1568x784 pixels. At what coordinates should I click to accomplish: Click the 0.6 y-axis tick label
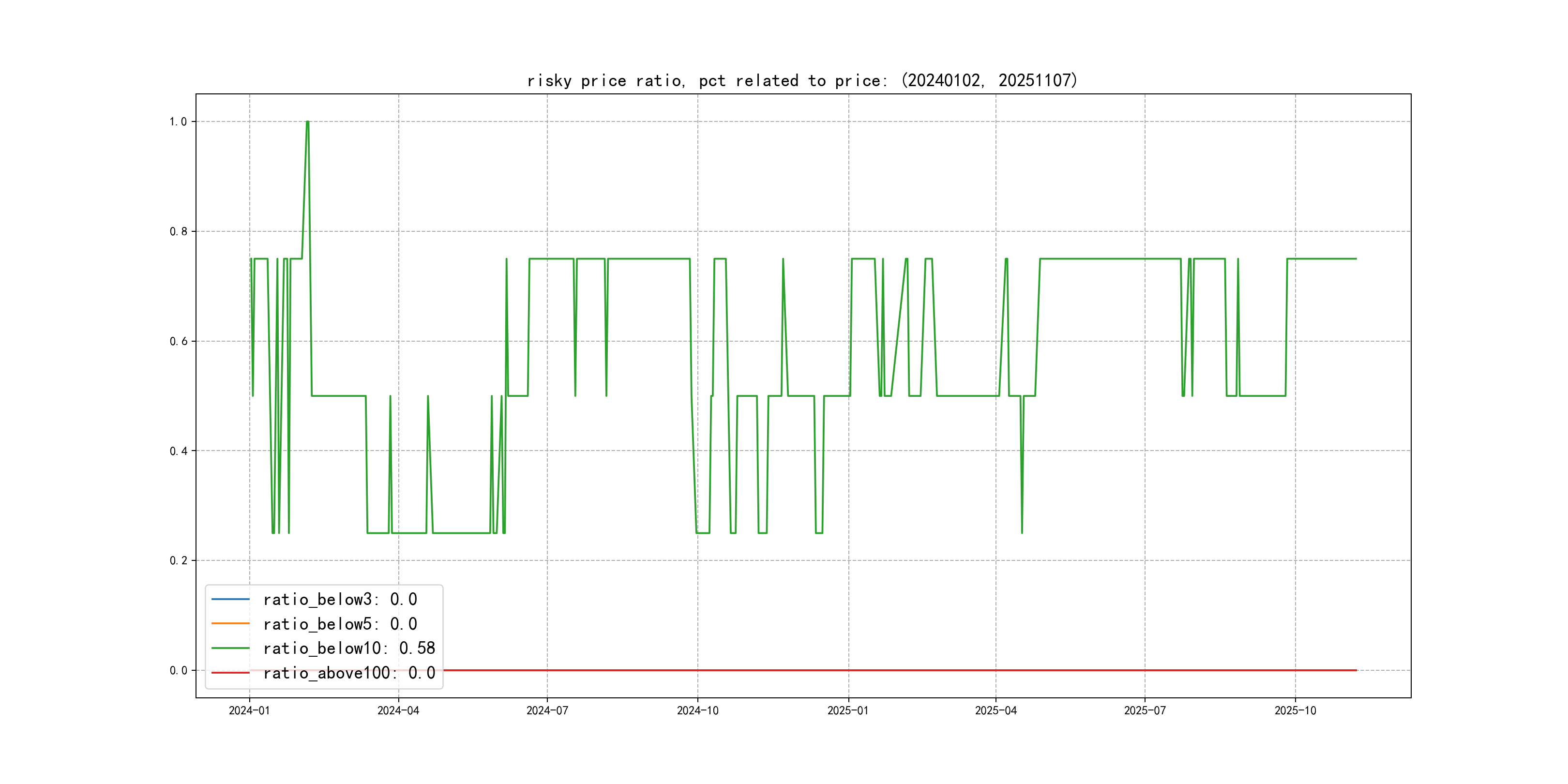178,342
